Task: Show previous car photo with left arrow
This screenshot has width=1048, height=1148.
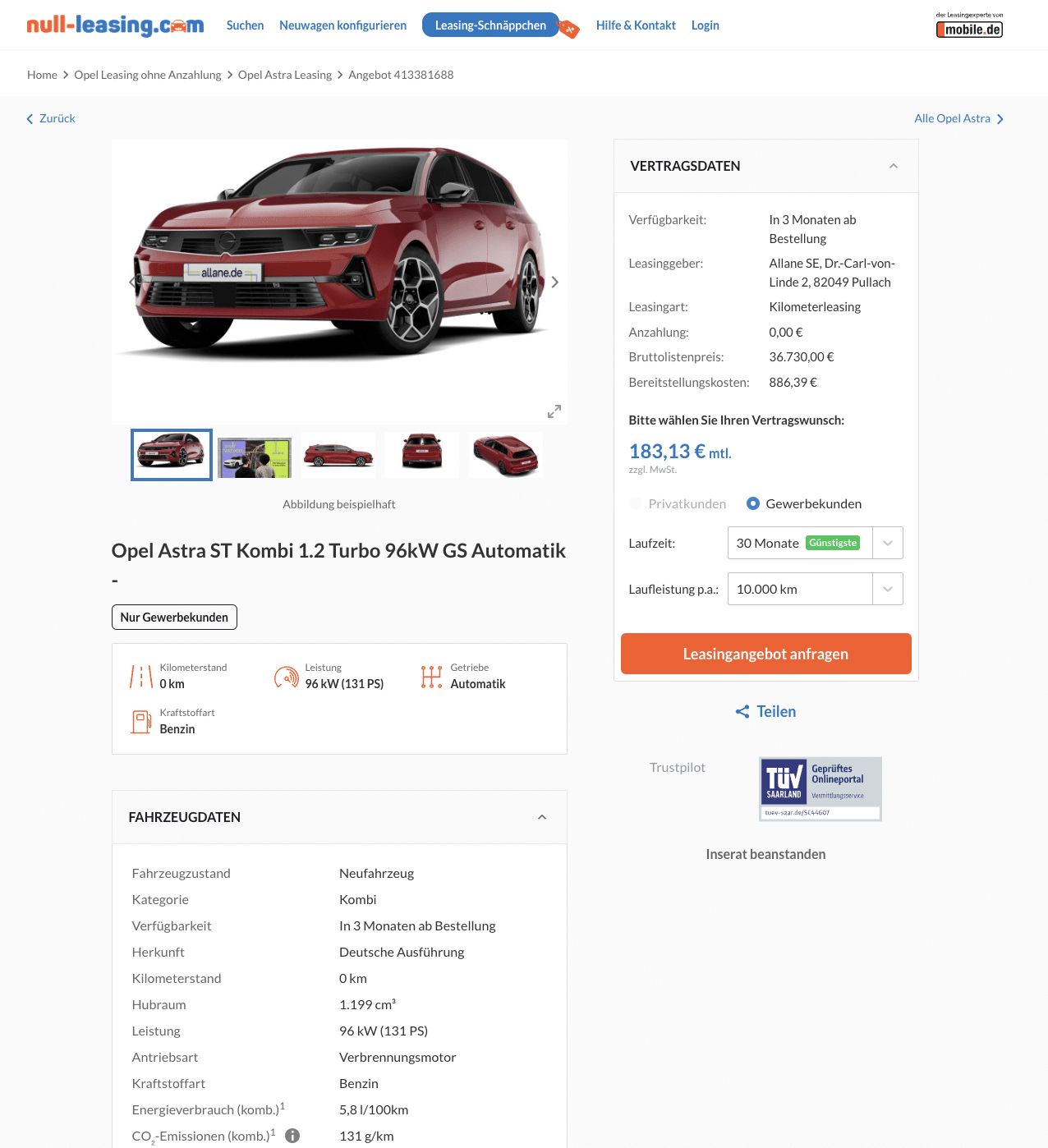Action: click(x=131, y=282)
